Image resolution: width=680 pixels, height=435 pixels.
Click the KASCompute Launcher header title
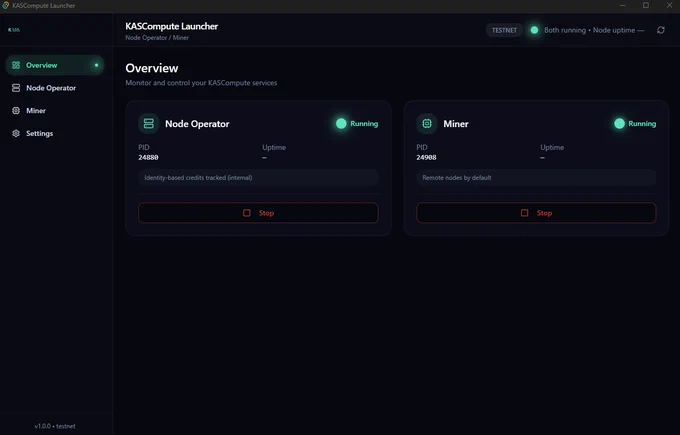(x=172, y=26)
